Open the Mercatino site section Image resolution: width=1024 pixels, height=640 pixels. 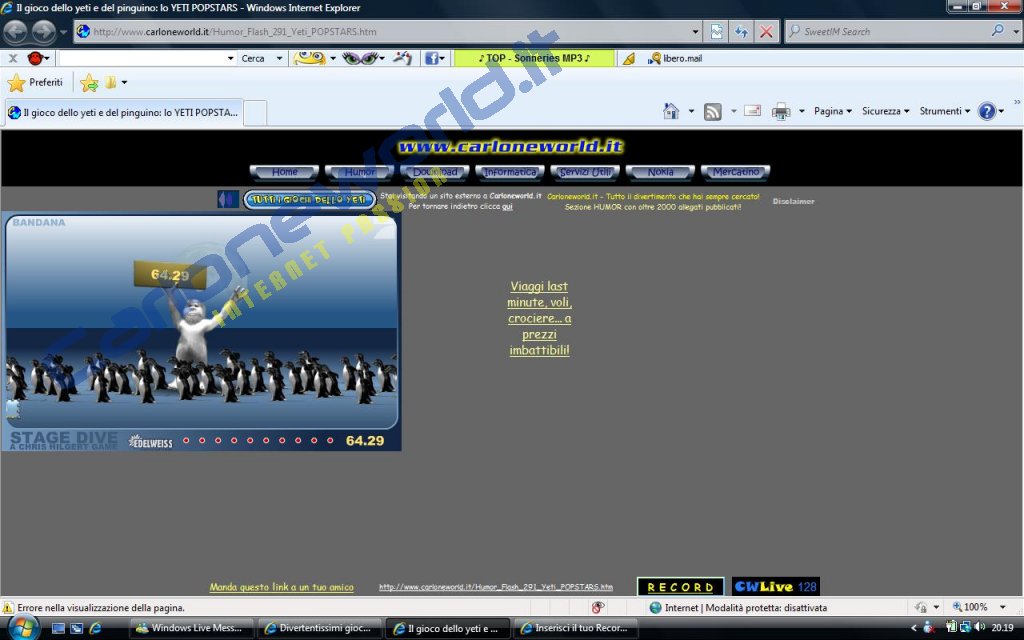[735, 172]
